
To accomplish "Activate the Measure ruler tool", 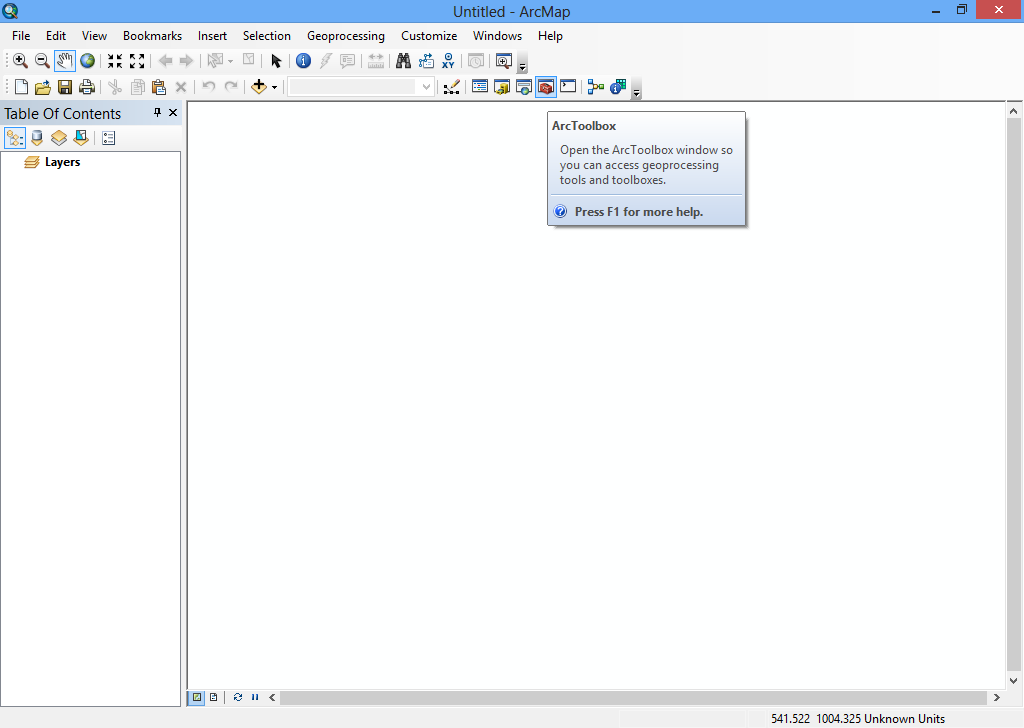I will (x=376, y=61).
